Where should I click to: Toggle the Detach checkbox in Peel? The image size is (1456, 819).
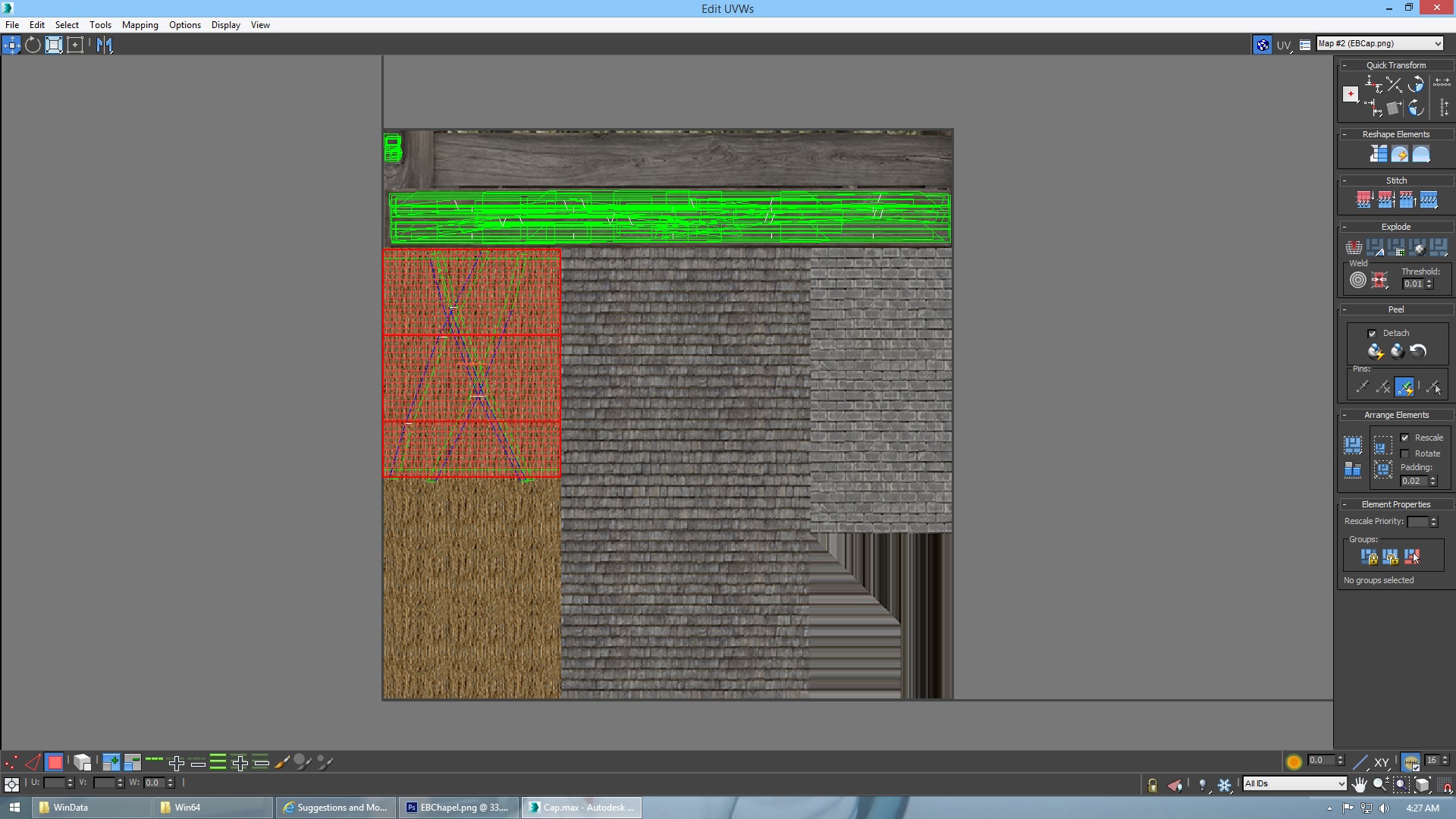point(1372,334)
